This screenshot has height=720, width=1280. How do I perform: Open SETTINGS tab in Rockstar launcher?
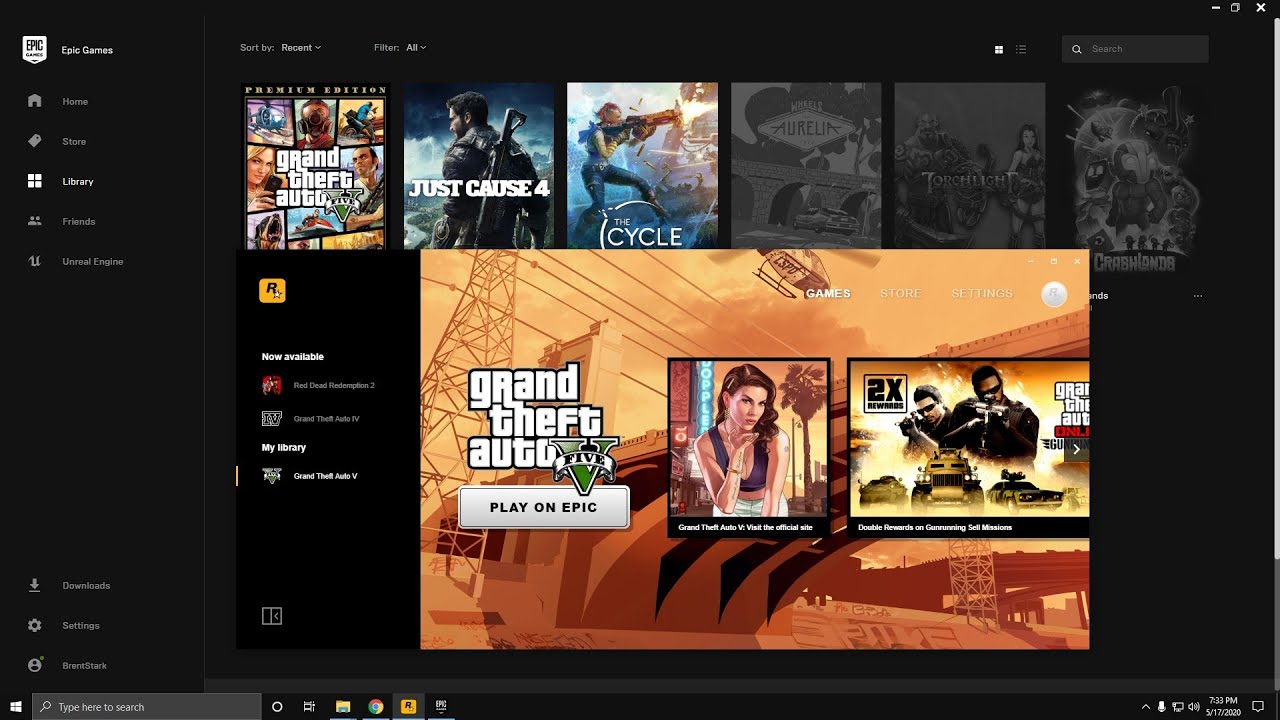click(x=982, y=293)
